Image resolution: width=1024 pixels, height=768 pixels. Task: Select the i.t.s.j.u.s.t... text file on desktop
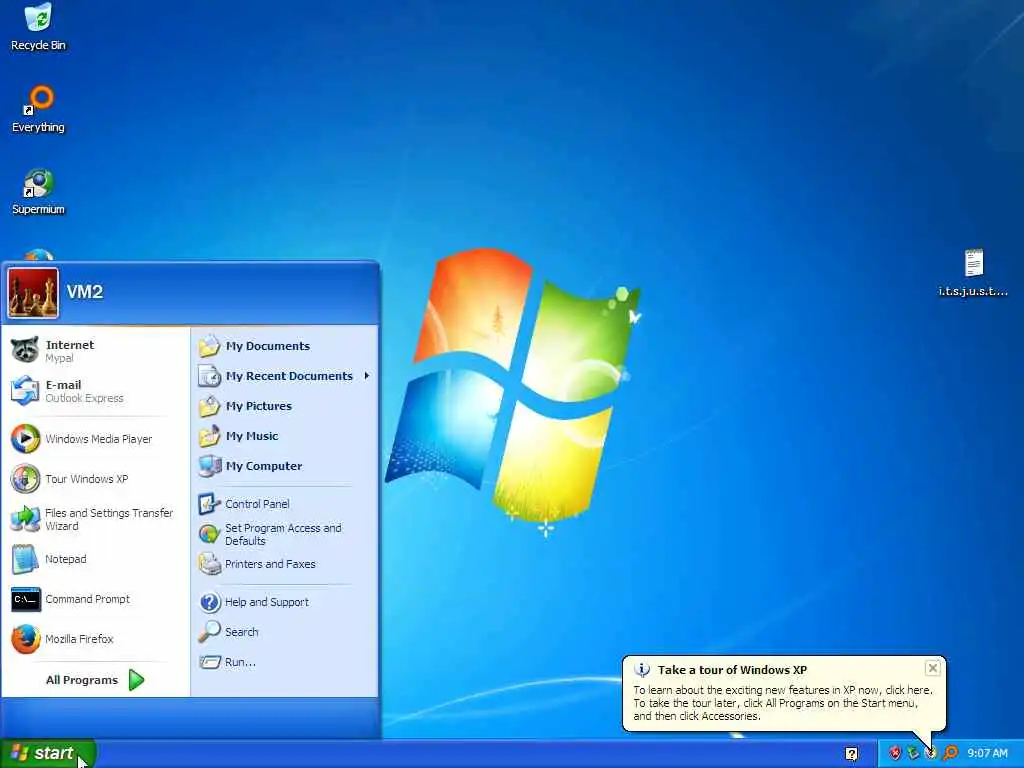click(x=973, y=273)
